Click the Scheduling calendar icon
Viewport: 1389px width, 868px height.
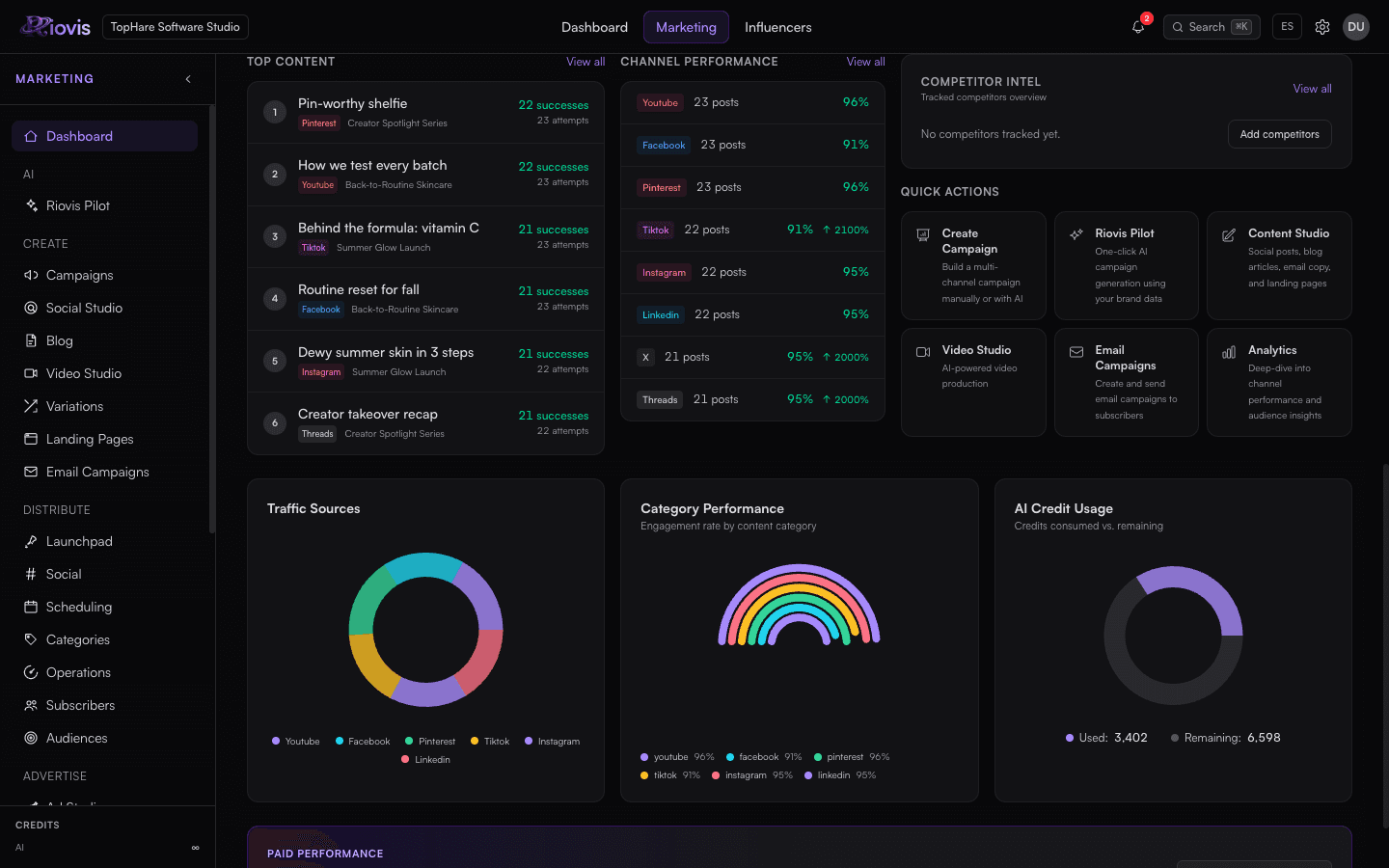[31, 607]
